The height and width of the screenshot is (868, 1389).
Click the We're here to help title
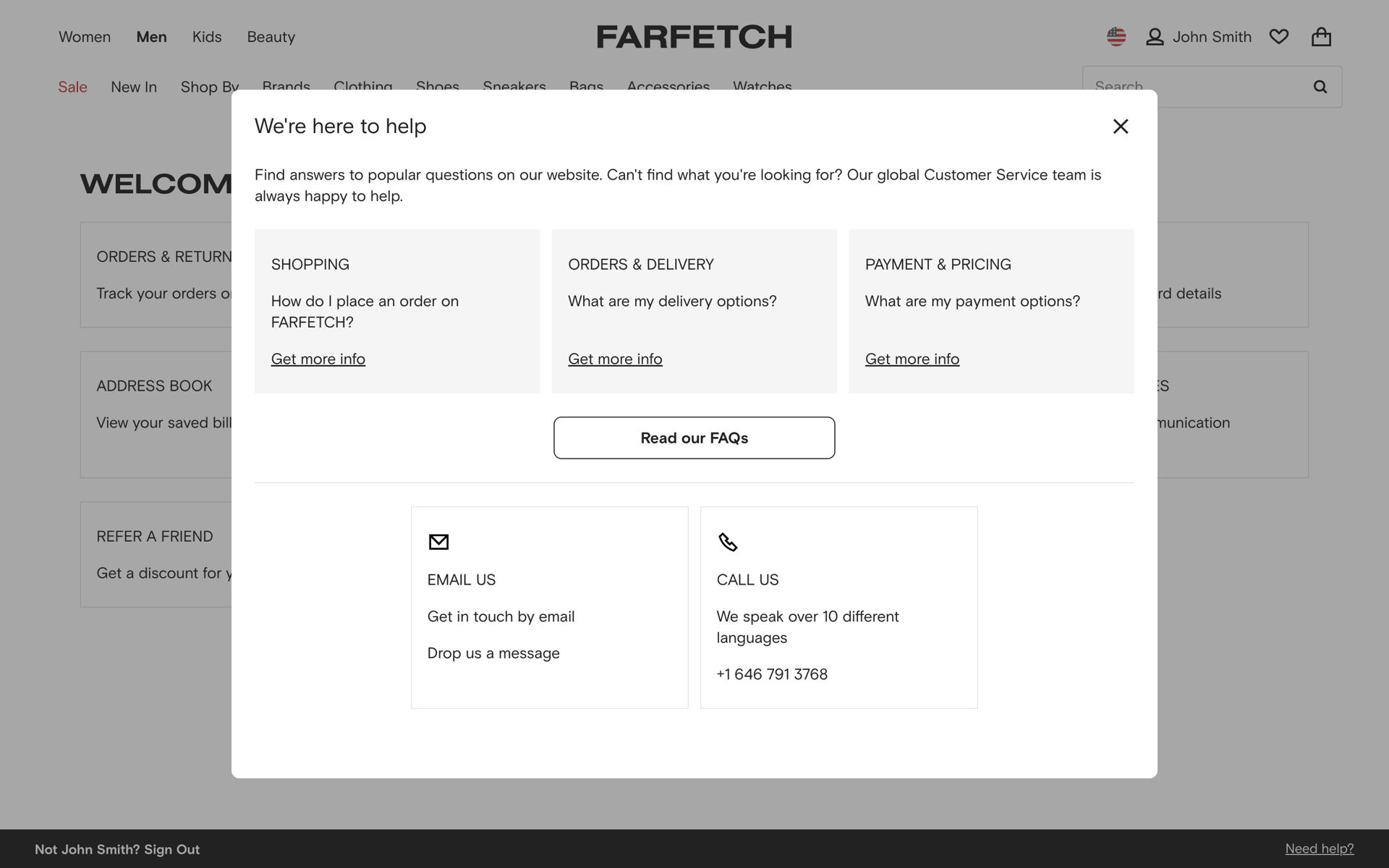click(340, 126)
